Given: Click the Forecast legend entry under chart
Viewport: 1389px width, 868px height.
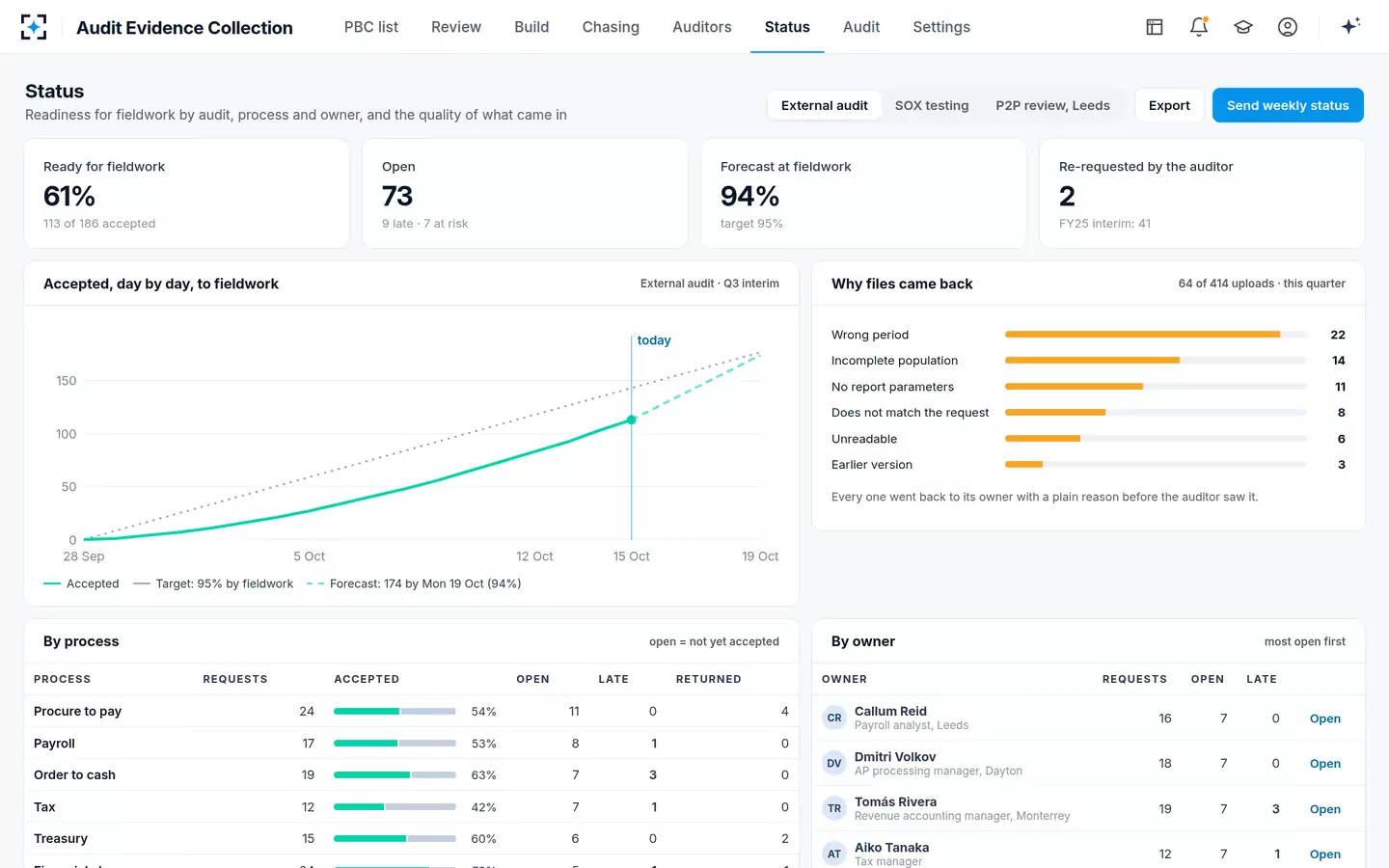Looking at the screenshot, I should tap(414, 583).
